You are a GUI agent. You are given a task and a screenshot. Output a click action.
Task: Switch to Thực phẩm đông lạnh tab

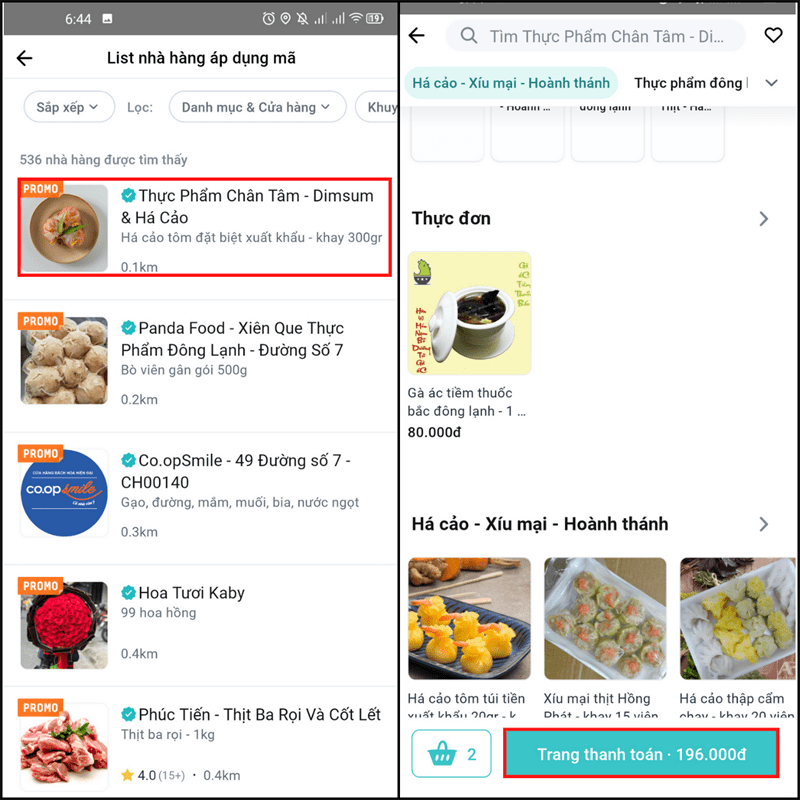pyautogui.click(x=690, y=83)
